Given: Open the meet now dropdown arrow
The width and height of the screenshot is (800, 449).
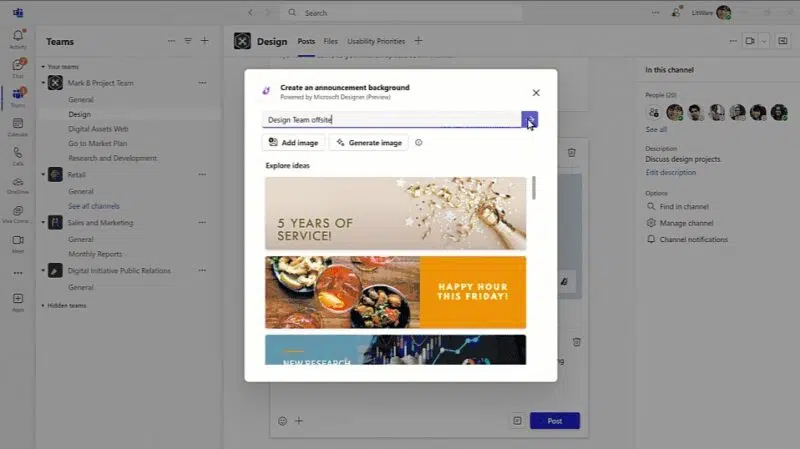Looking at the screenshot, I should [x=764, y=41].
